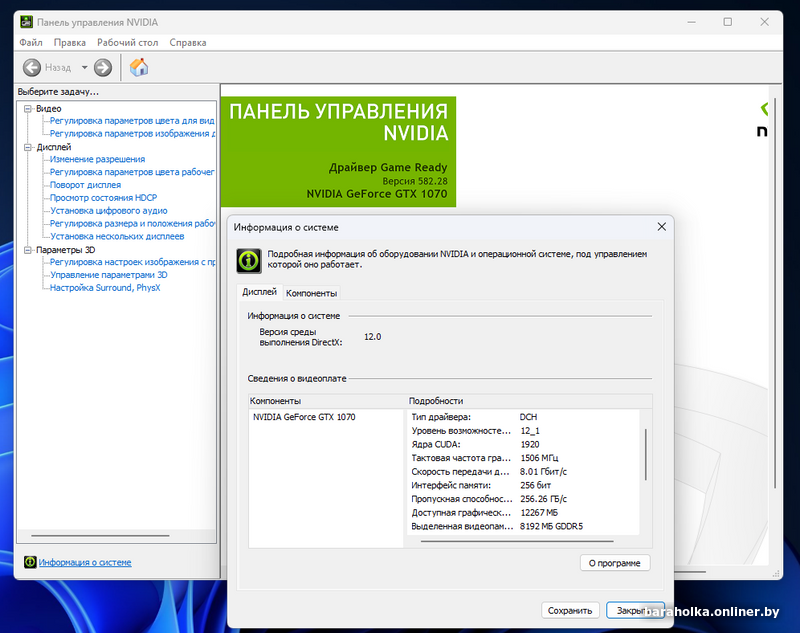Maximize the NVIDIA control panel window

click(728, 22)
